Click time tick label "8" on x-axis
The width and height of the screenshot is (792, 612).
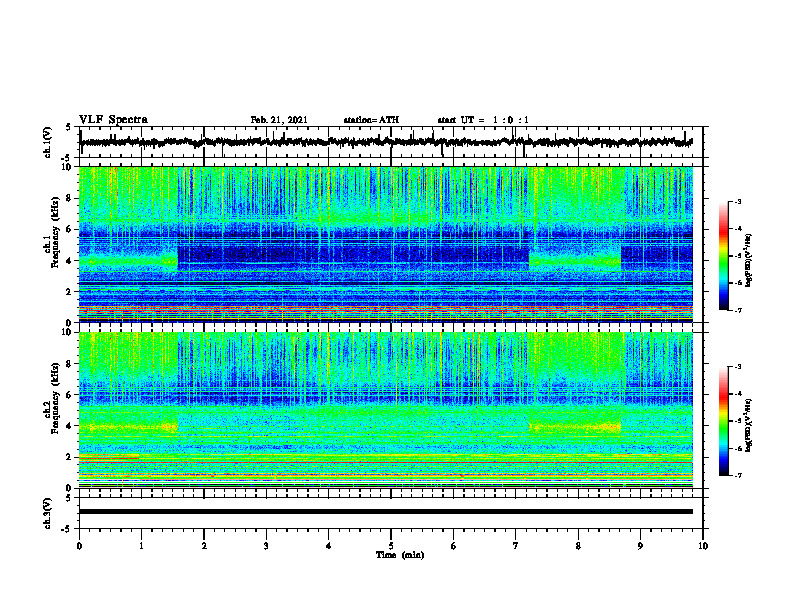(578, 546)
